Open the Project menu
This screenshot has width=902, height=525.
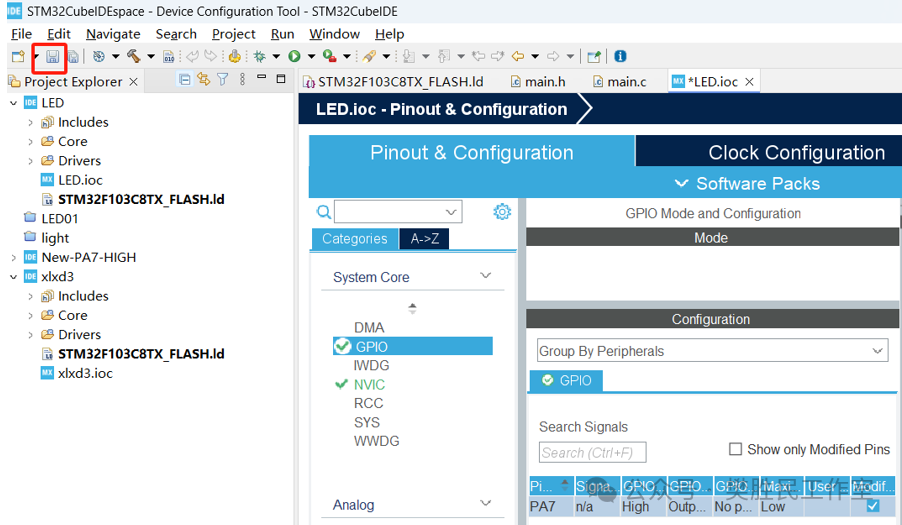234,34
